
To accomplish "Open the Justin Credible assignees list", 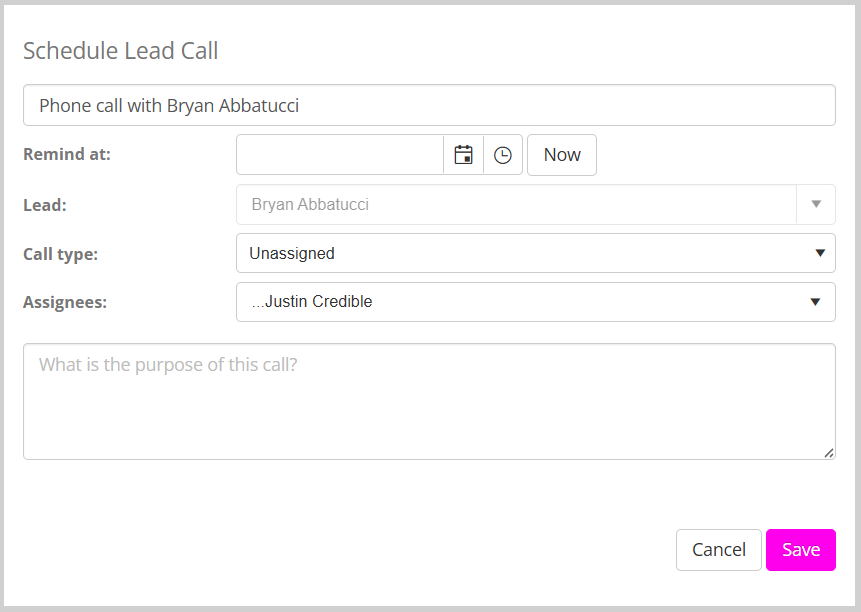I will coord(318,302).
